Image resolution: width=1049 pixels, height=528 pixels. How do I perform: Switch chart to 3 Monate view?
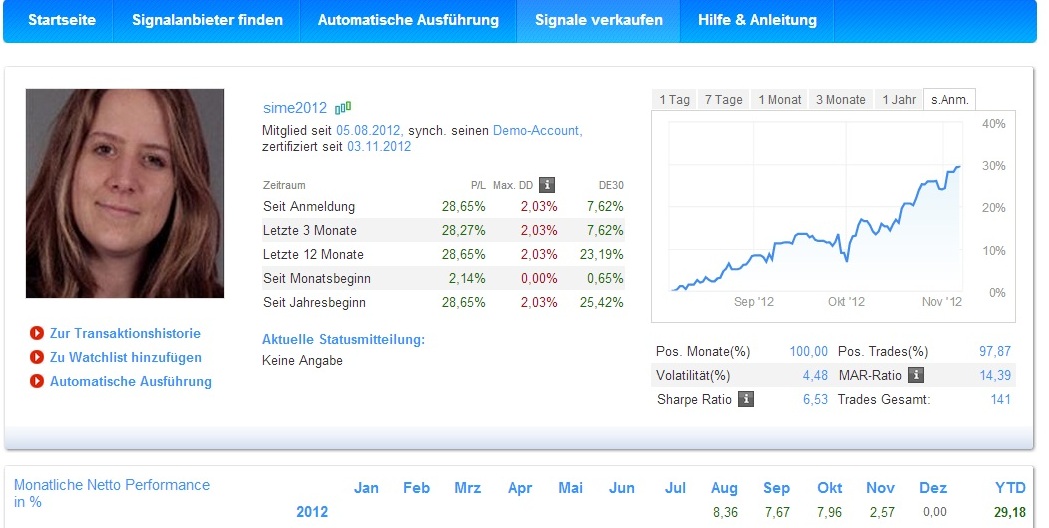[840, 100]
